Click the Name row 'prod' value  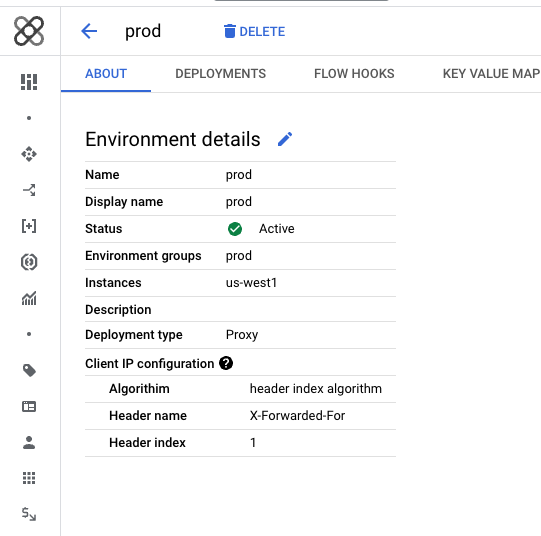pyautogui.click(x=239, y=175)
